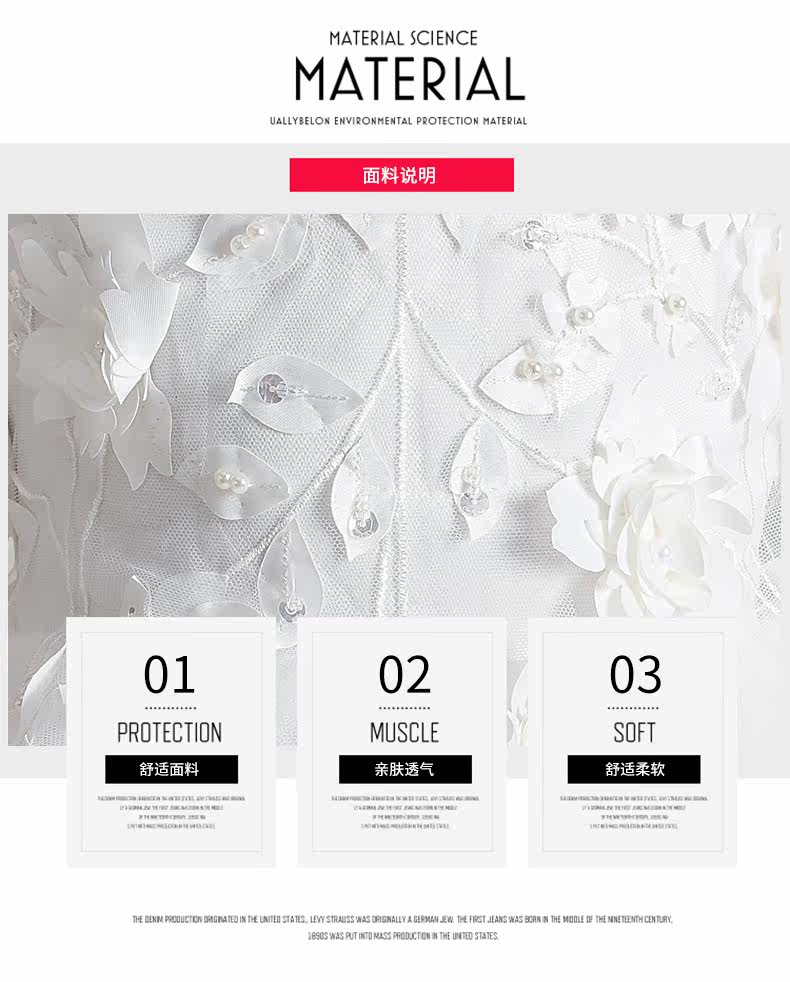Click the black 舒适柔软 tag
This screenshot has width=790, height=982.
634,769
